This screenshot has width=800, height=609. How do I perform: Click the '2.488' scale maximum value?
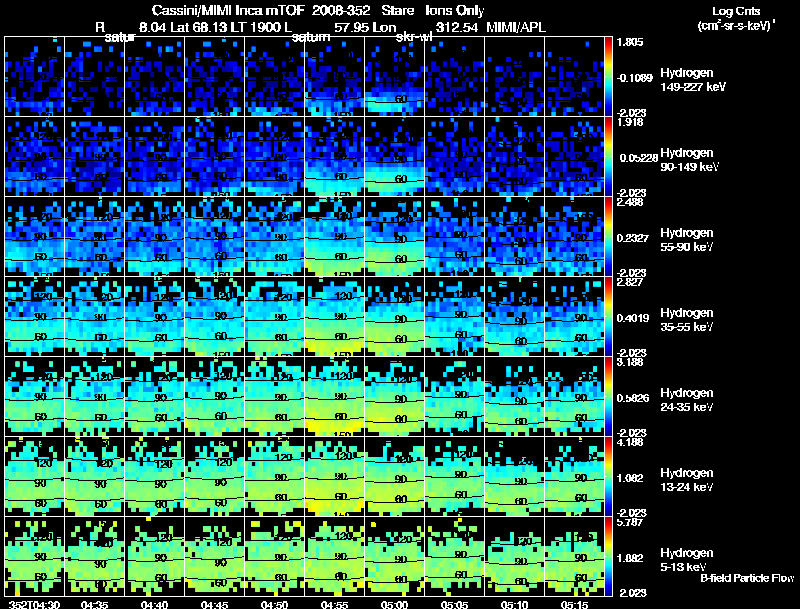pyautogui.click(x=631, y=202)
